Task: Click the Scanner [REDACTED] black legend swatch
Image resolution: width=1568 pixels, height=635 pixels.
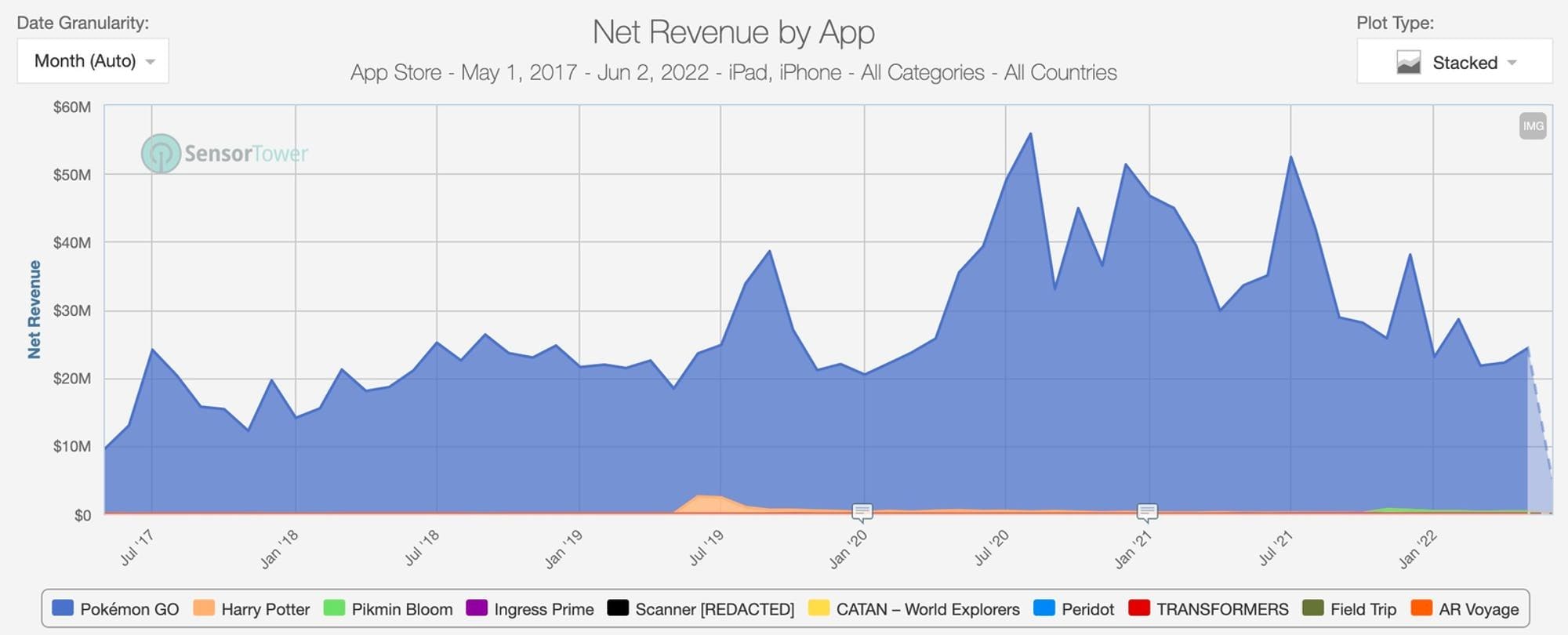Action: click(618, 608)
